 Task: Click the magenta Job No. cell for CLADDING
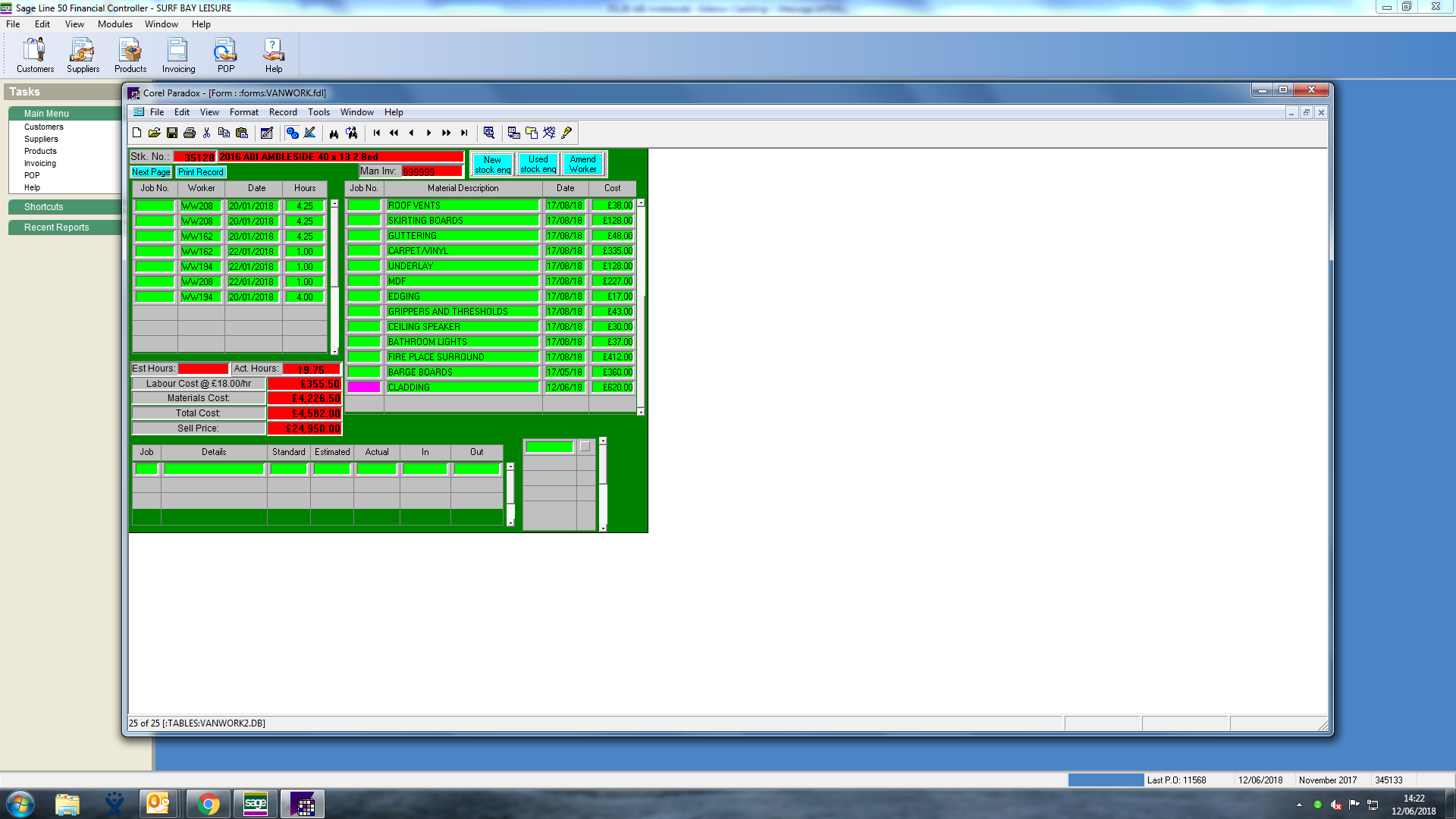(364, 388)
